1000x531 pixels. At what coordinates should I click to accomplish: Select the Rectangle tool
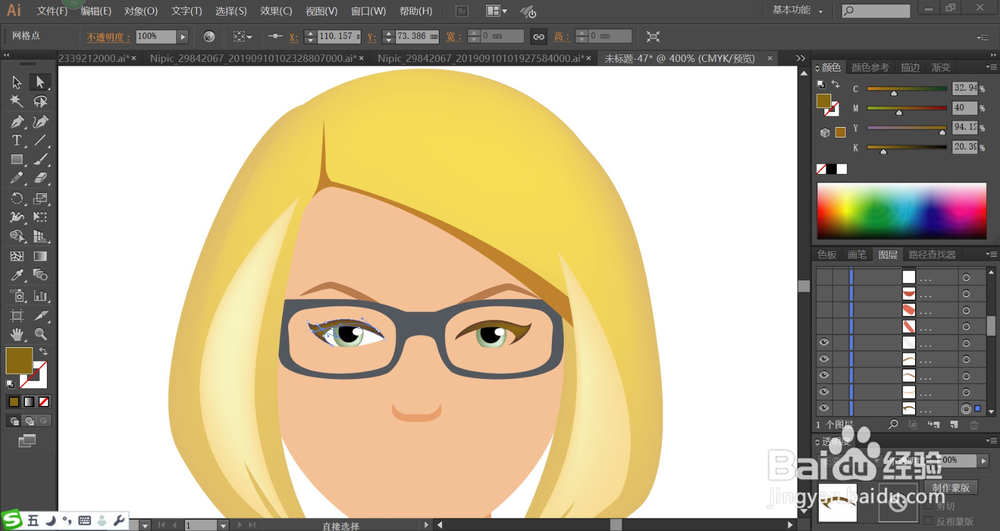coord(17,159)
